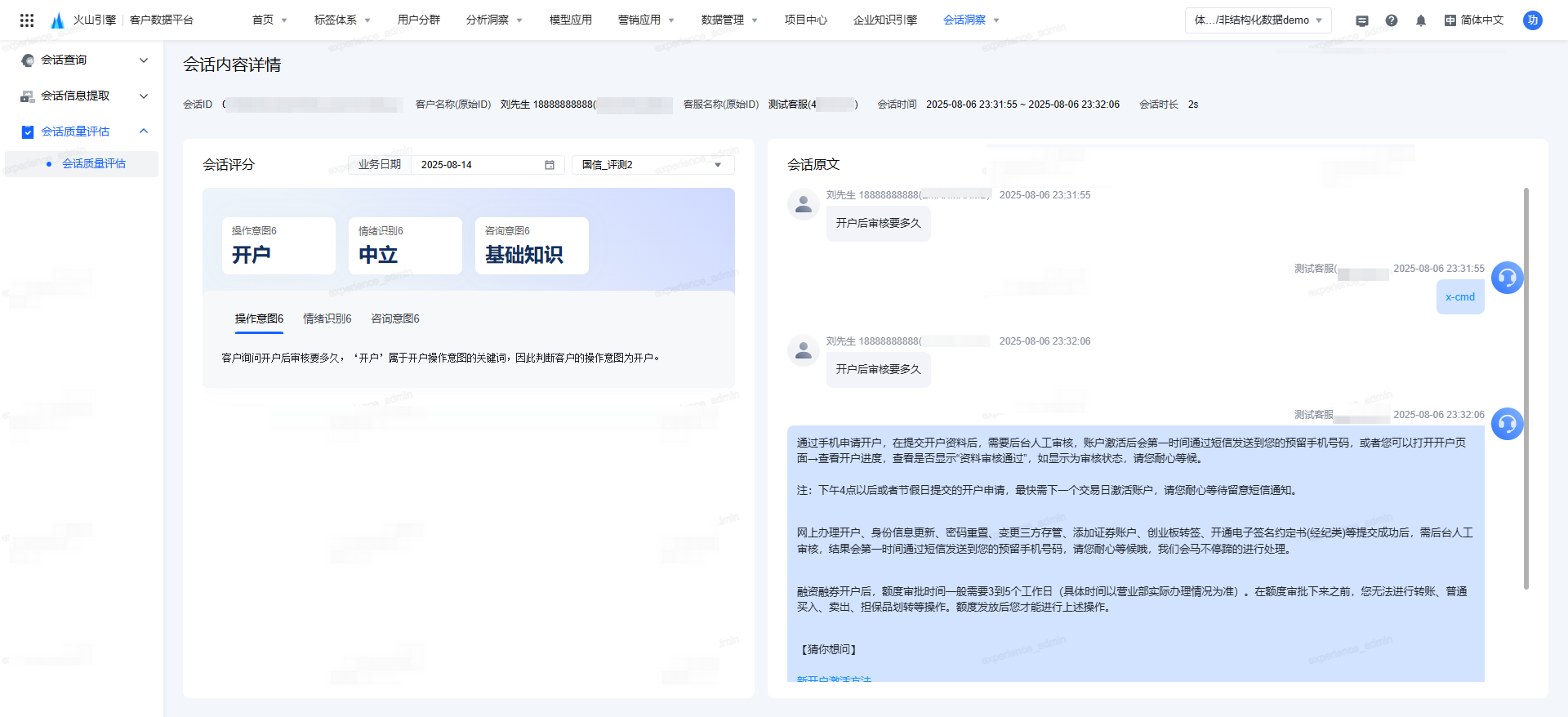Click the first 开户后审核要多久 message bubble
Viewport: 1568px width, 717px height.
click(x=878, y=224)
